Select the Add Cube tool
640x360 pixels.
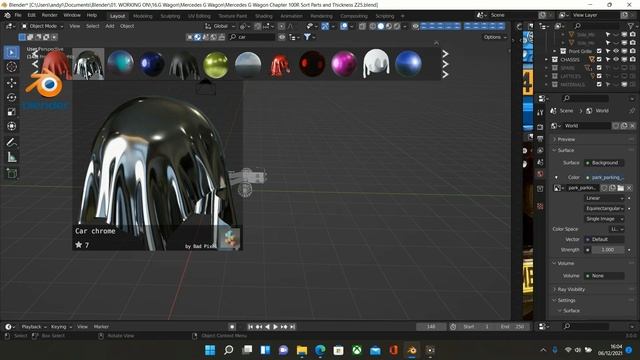tap(11, 173)
